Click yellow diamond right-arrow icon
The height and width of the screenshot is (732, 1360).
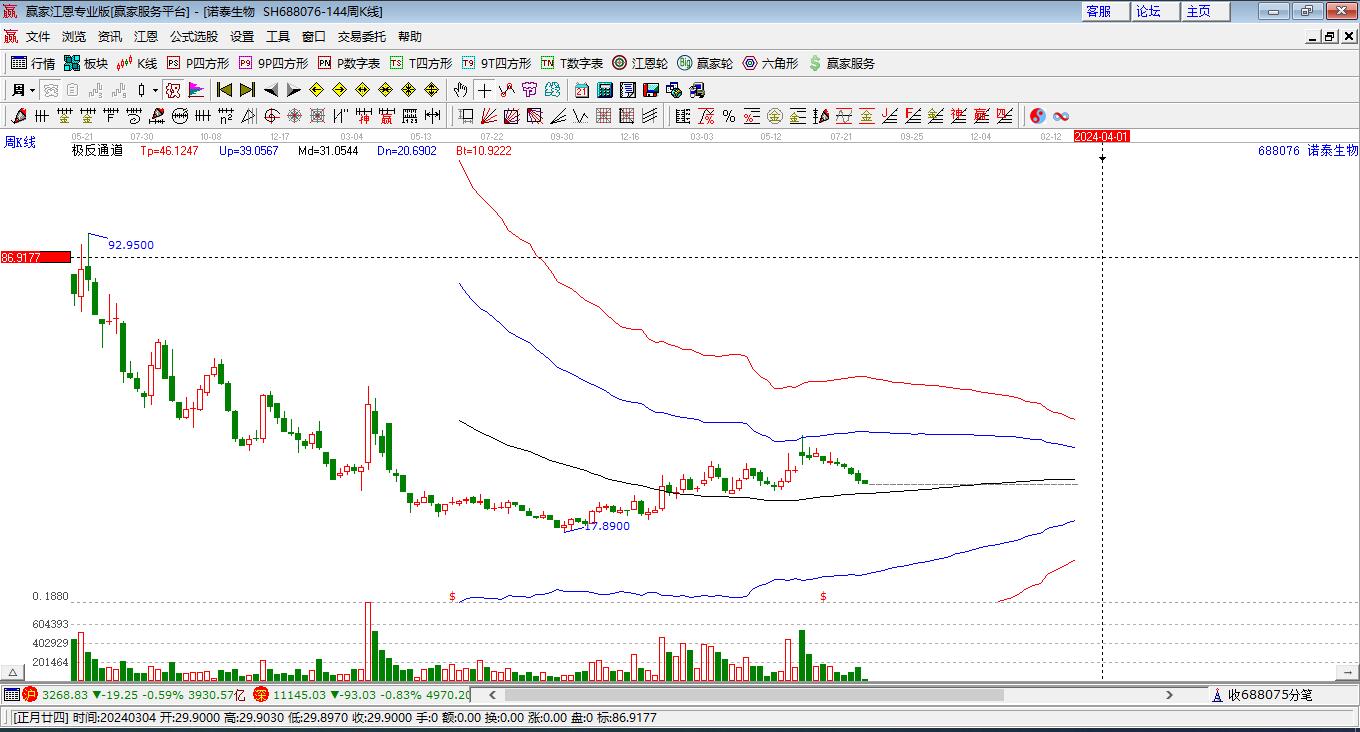tap(339, 90)
